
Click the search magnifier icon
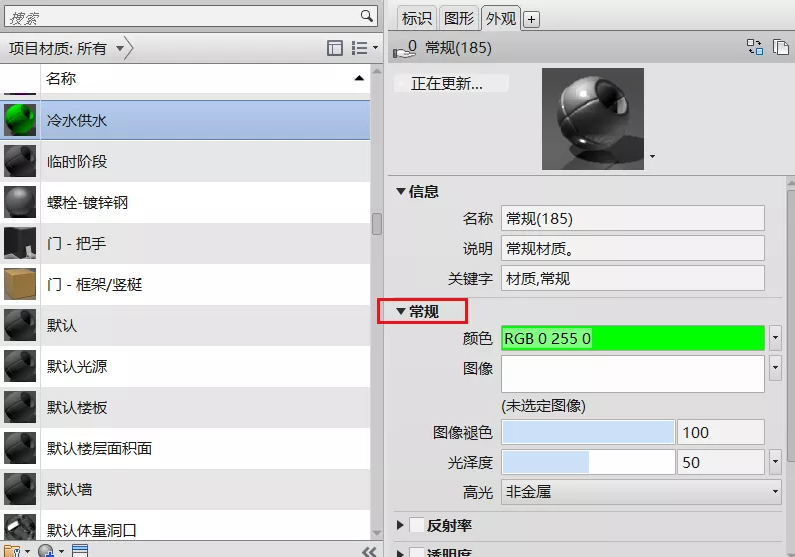[366, 16]
